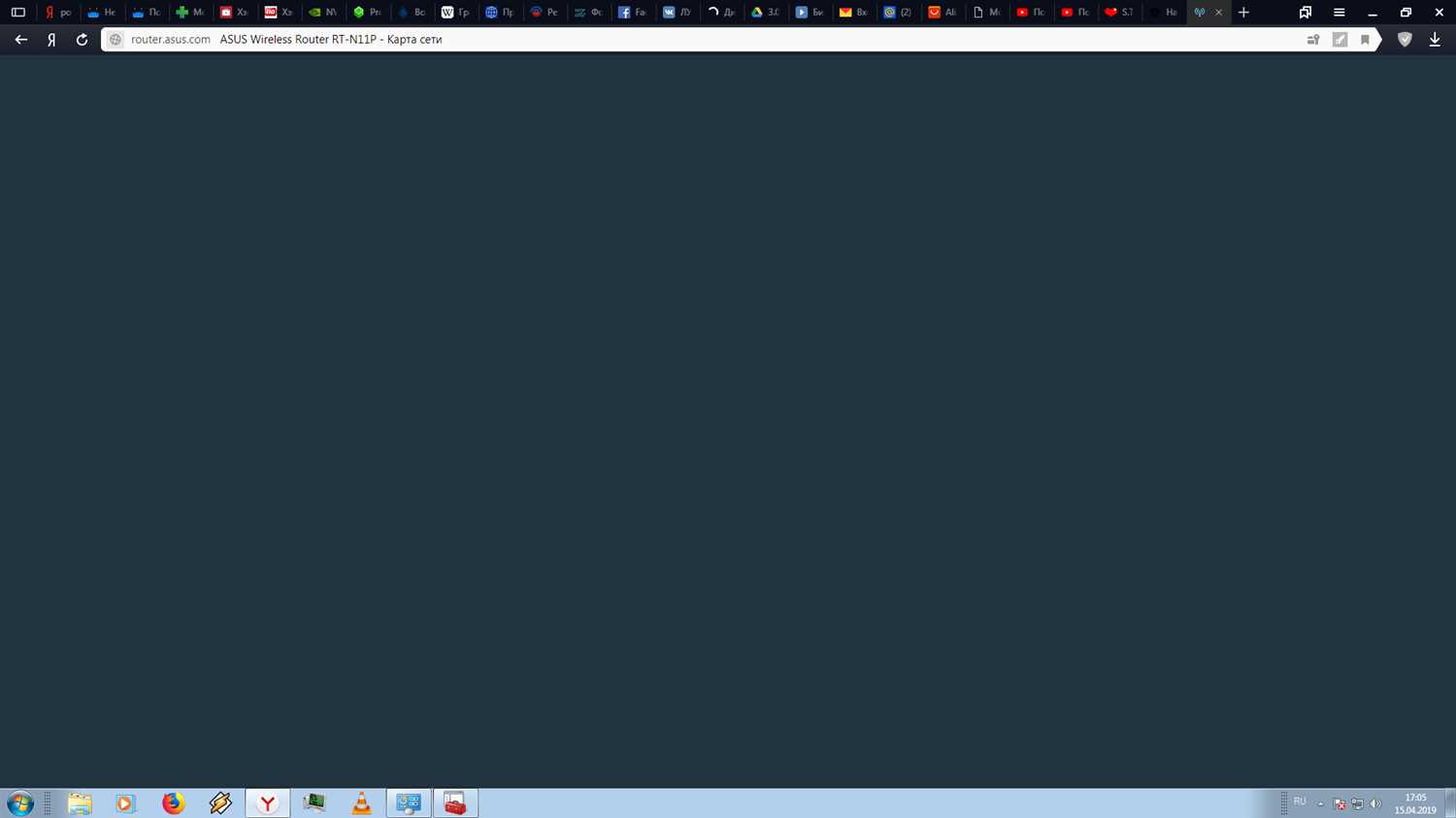
Task: Open VLC media player on the taskbar
Action: point(361,803)
